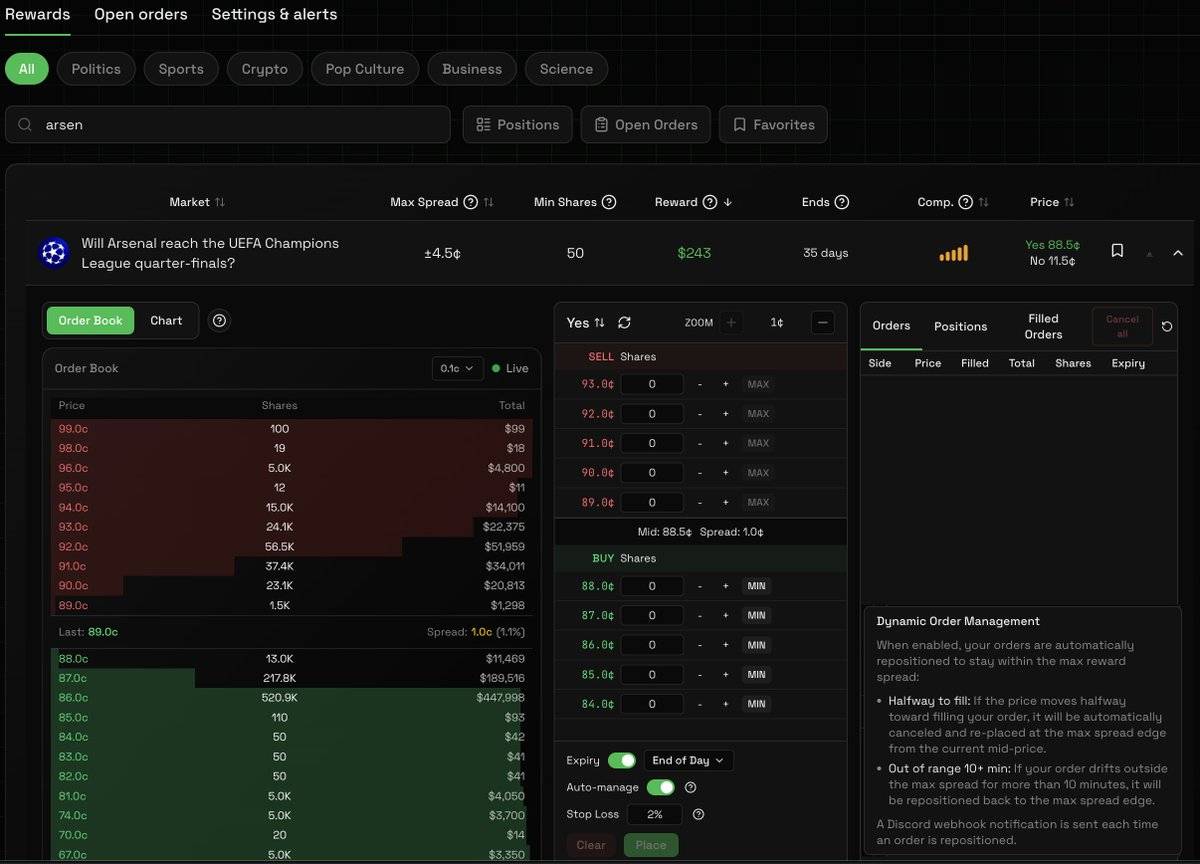Click MAX for 93.0¢ sell row
The height and width of the screenshot is (864, 1200).
[758, 384]
